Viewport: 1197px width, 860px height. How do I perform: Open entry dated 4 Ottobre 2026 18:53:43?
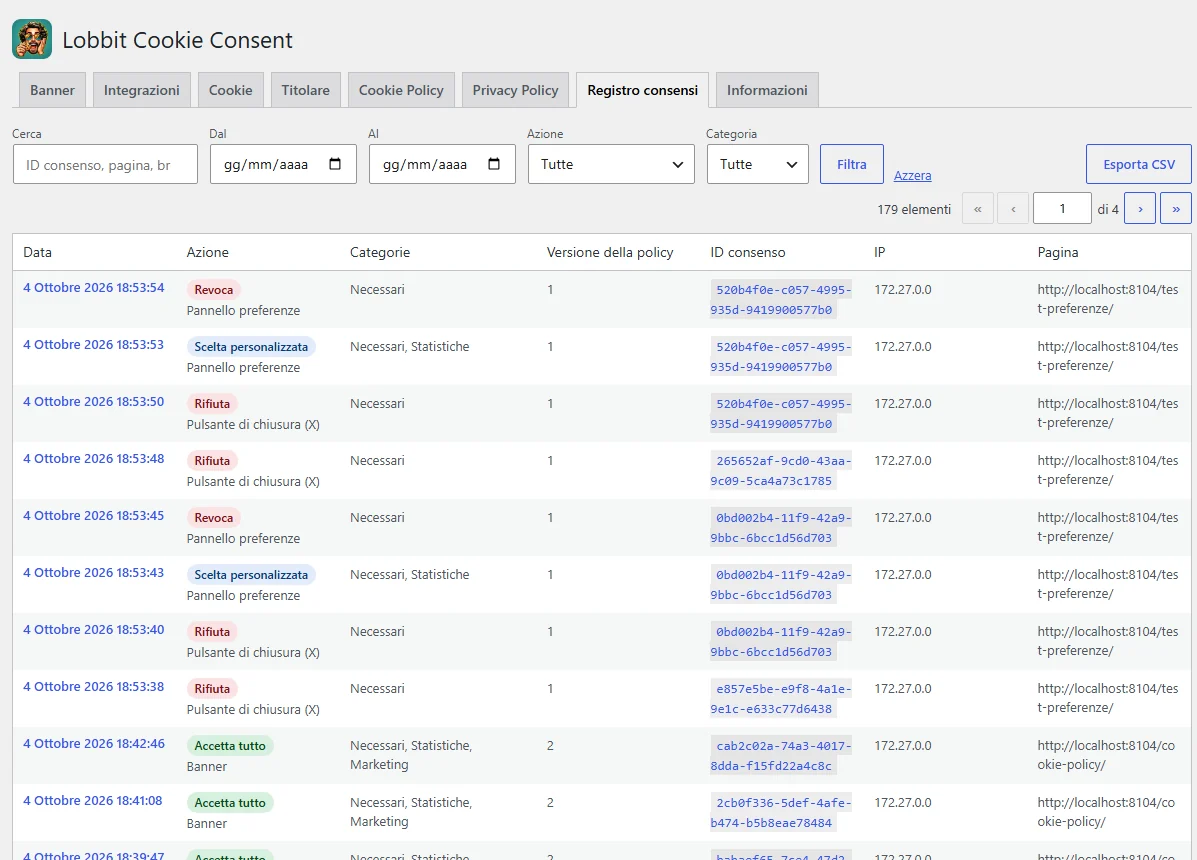(x=94, y=572)
